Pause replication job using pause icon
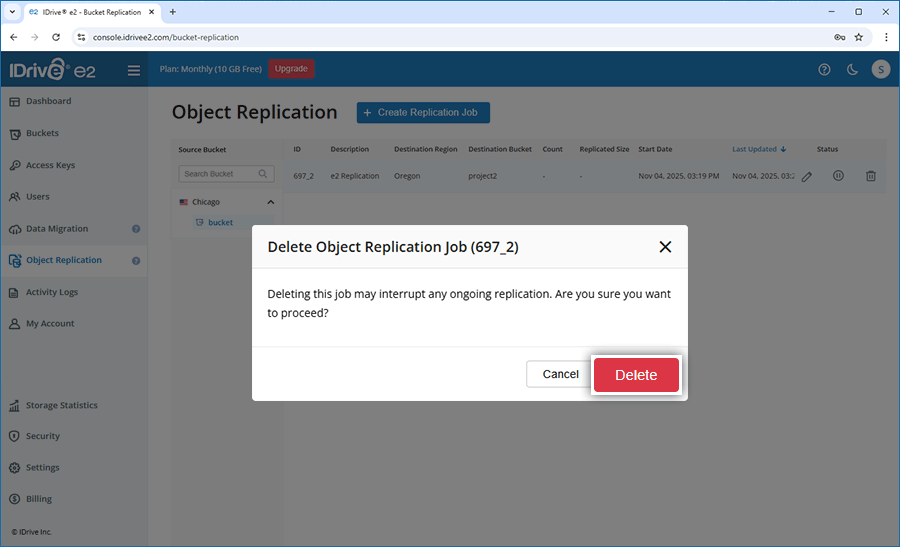Image resolution: width=900 pixels, height=547 pixels. pos(838,176)
